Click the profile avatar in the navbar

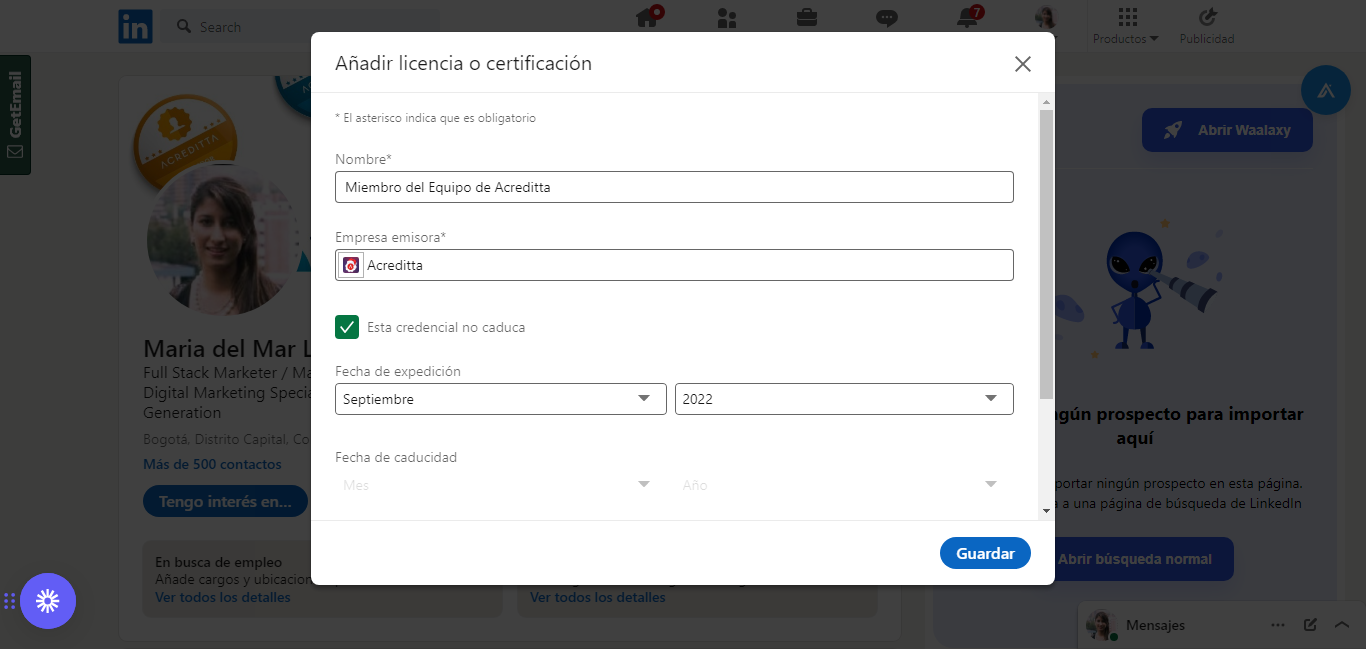point(1046,17)
